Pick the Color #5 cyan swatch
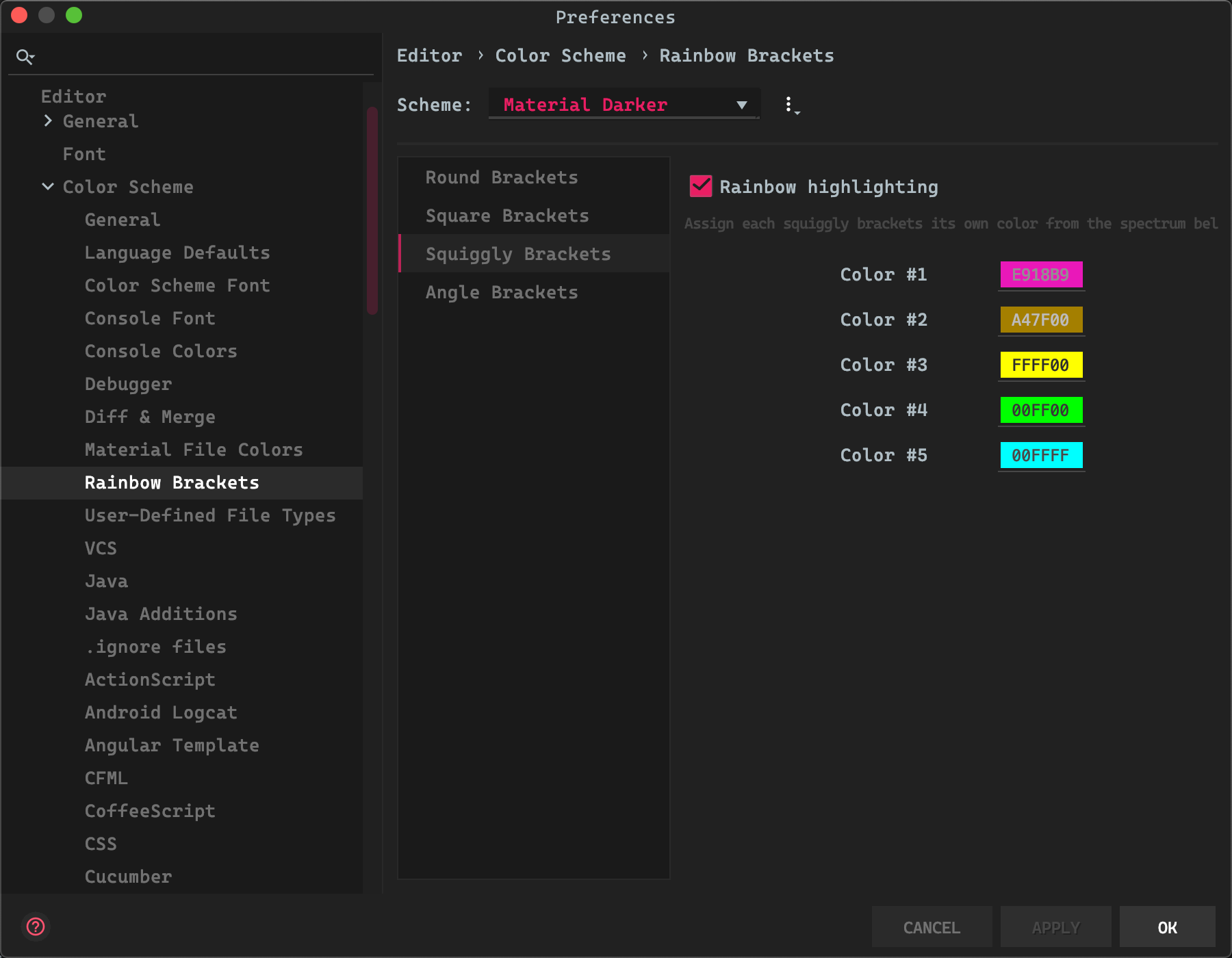Viewport: 1232px width, 958px height. coord(1041,455)
